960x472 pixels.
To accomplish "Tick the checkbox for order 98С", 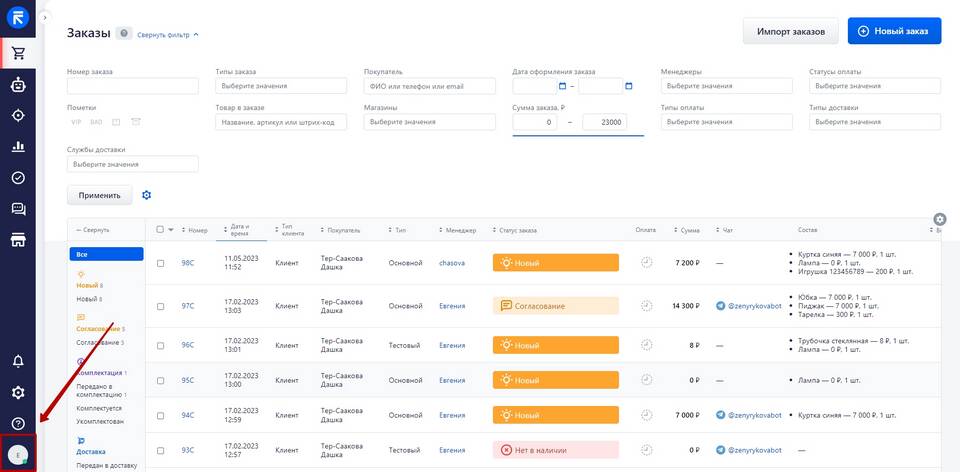I will (x=160, y=263).
